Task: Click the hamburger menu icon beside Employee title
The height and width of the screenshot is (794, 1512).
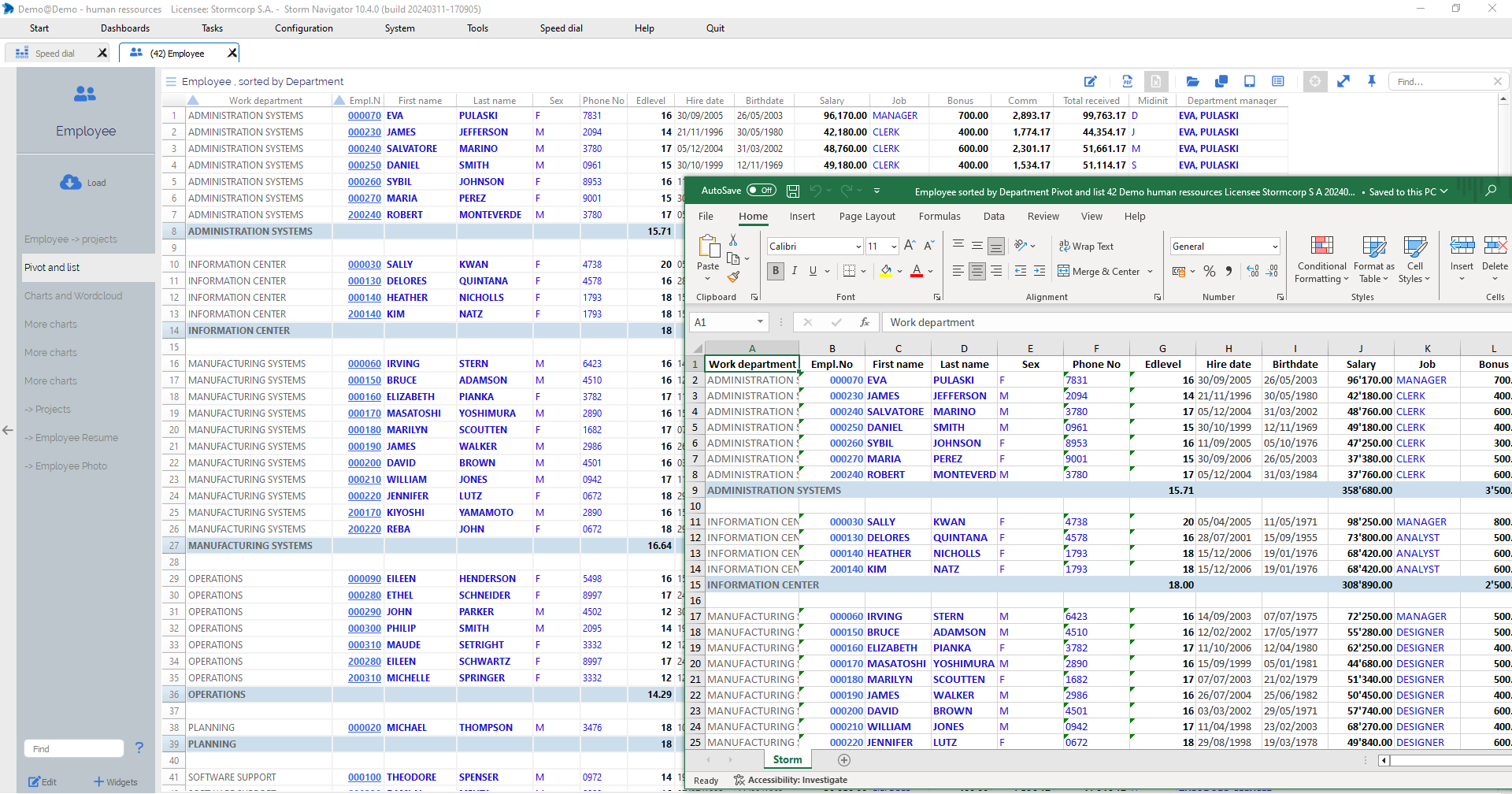Action: (171, 81)
